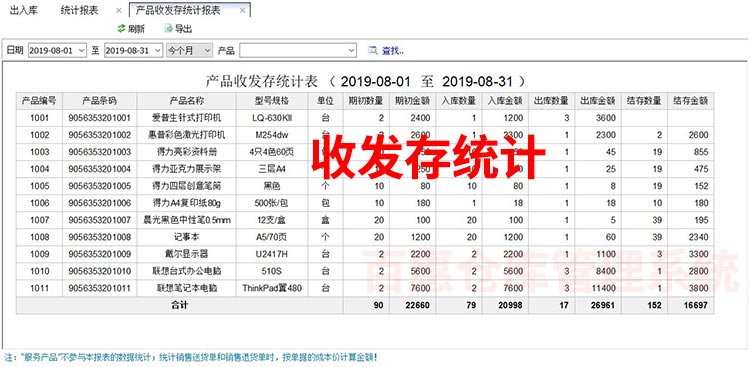The width and height of the screenshot is (750, 367).
Task: Click model cell 500张/包
Action: tap(272, 203)
